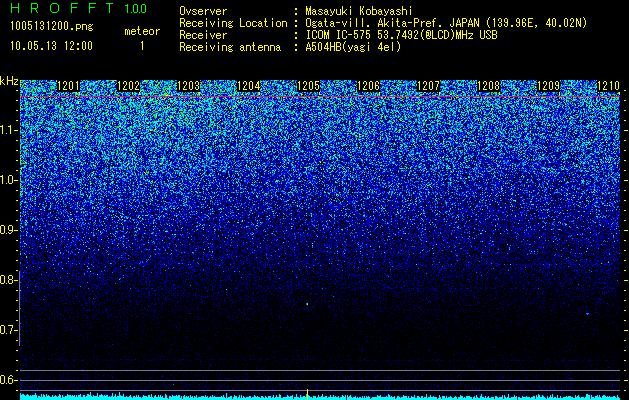
Task: Click the yellow spike in the power graph
Action: [307, 394]
